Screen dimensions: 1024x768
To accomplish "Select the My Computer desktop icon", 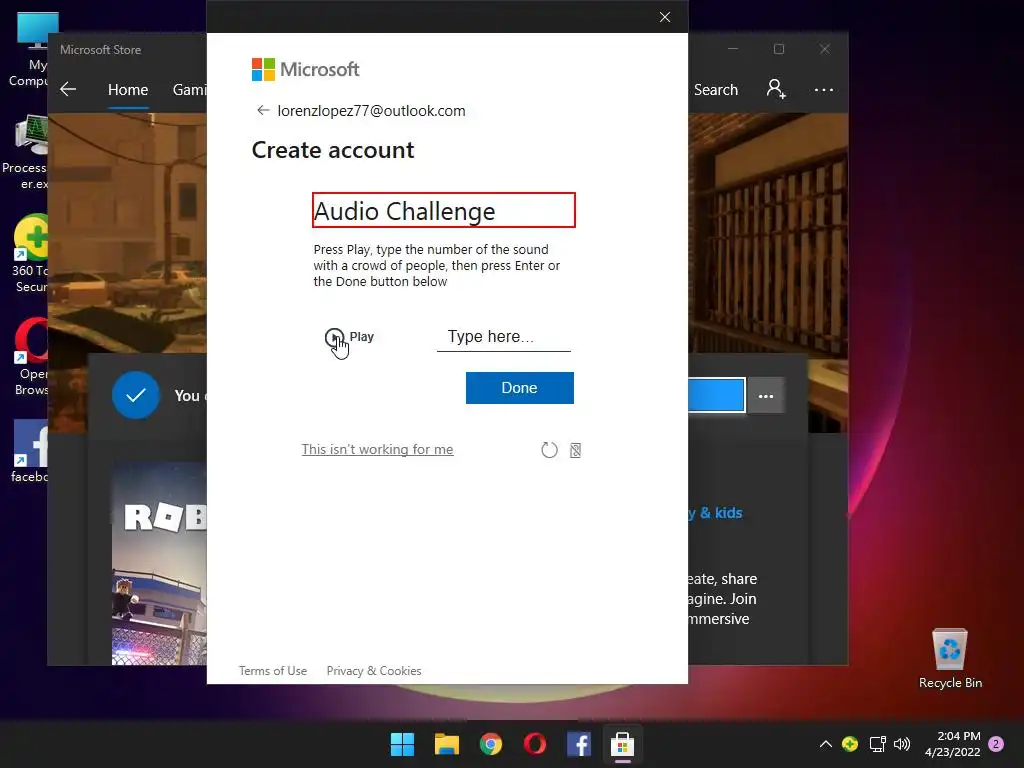I will click(x=29, y=50).
